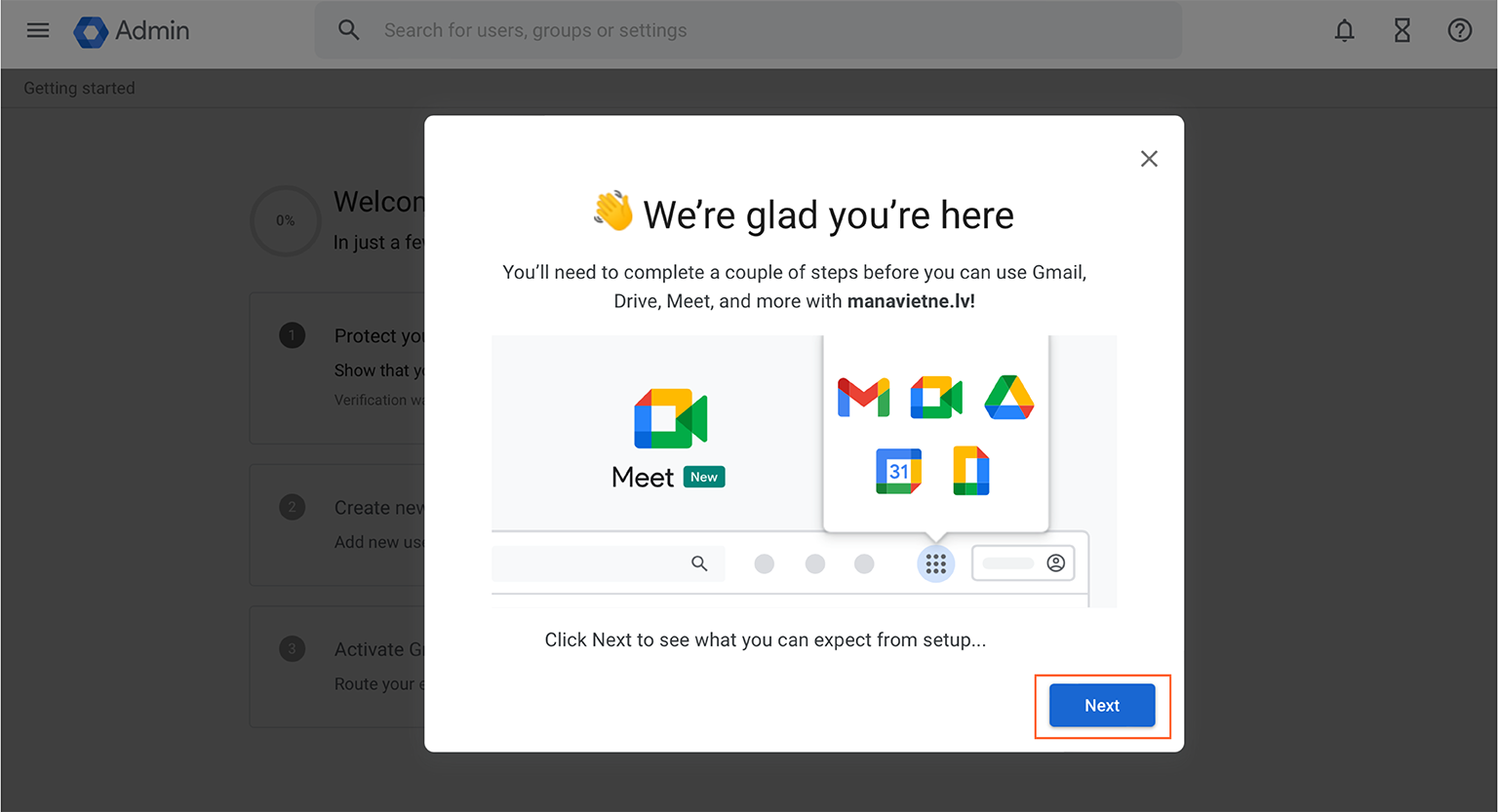Click the 0% progress circle
This screenshot has width=1498, height=812.
(285, 221)
